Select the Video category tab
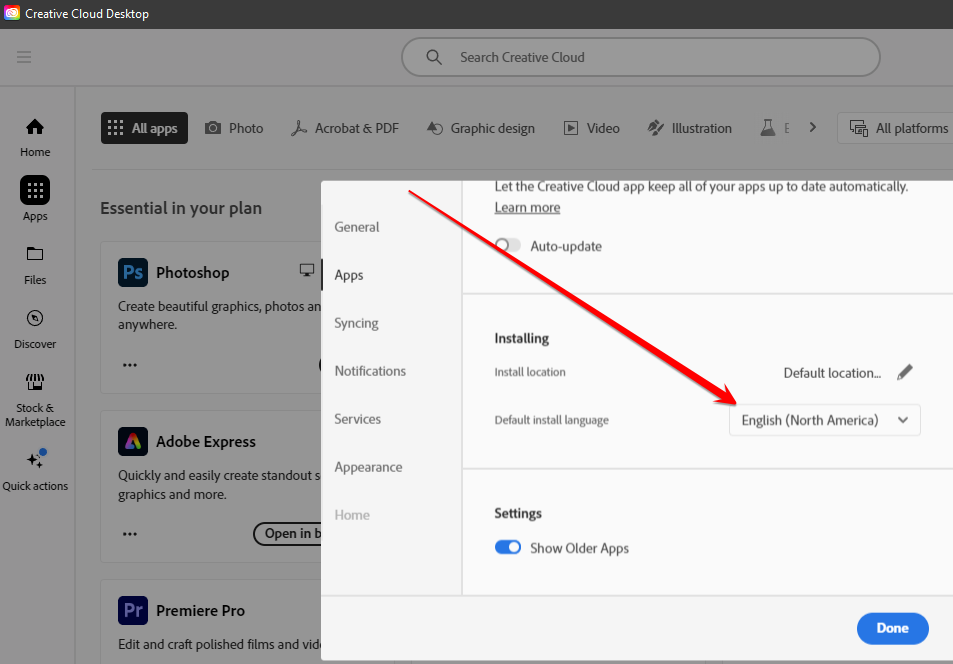This screenshot has height=664, width=953. point(591,128)
